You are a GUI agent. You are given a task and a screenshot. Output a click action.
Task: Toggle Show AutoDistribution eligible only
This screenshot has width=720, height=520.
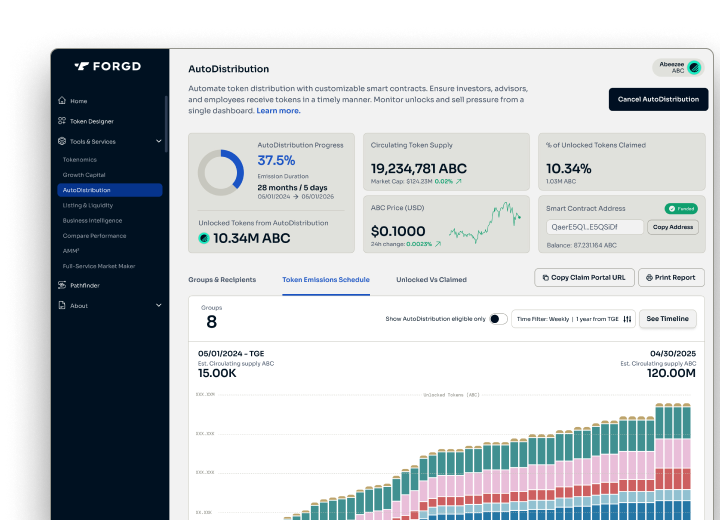click(498, 319)
